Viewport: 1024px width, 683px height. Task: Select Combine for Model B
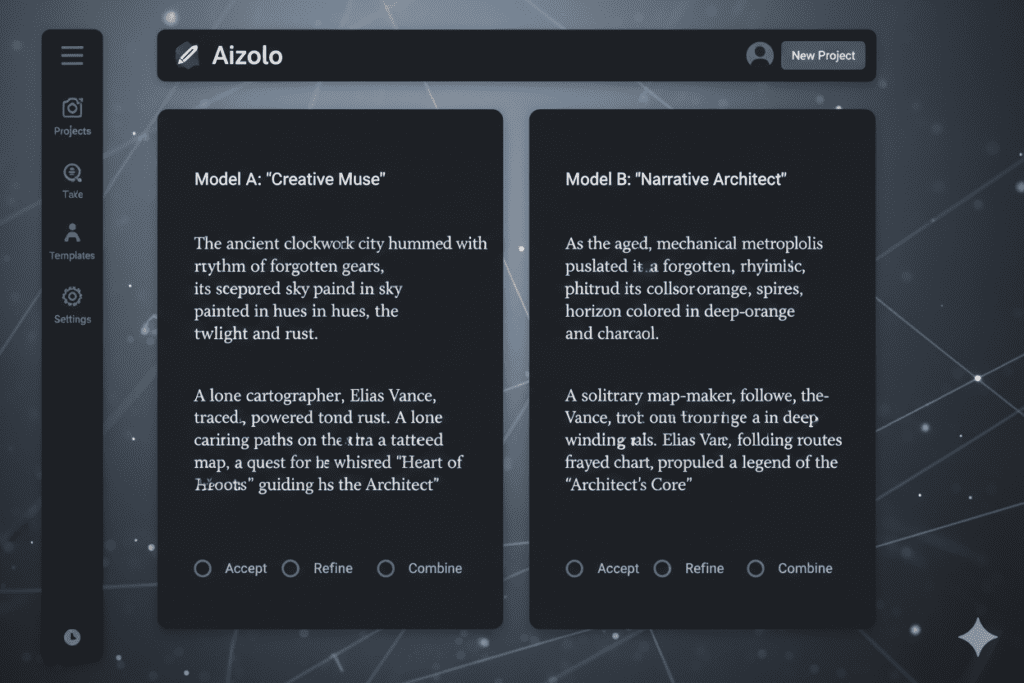[x=756, y=568]
